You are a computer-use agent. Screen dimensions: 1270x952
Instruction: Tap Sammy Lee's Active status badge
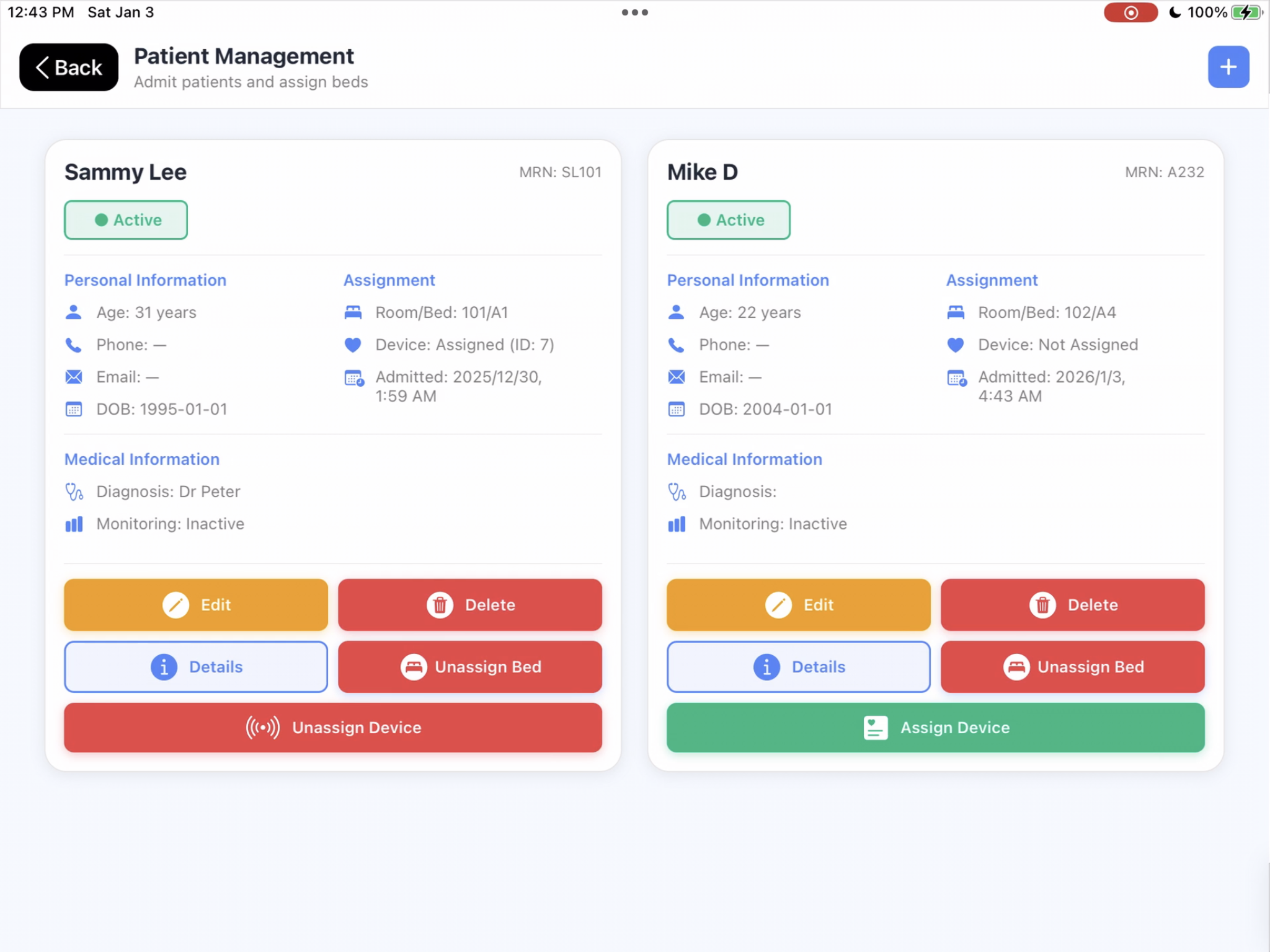126,220
